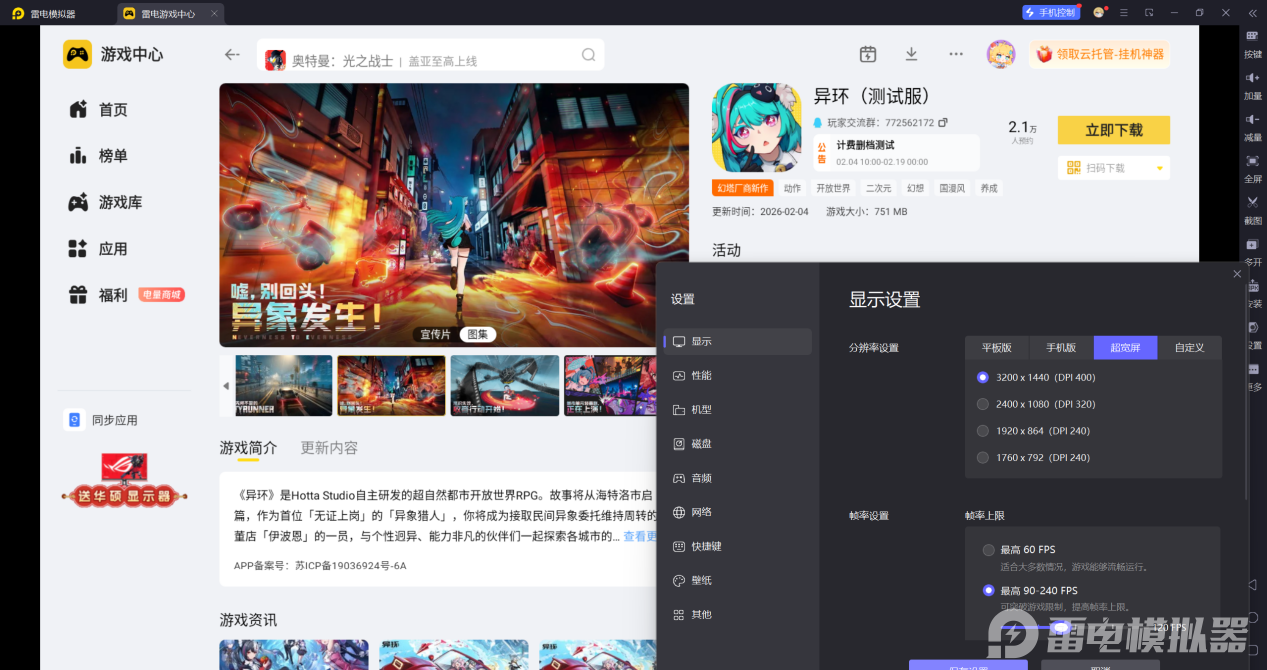Open 性能 settings category
1267x670 pixels.
click(x=738, y=375)
